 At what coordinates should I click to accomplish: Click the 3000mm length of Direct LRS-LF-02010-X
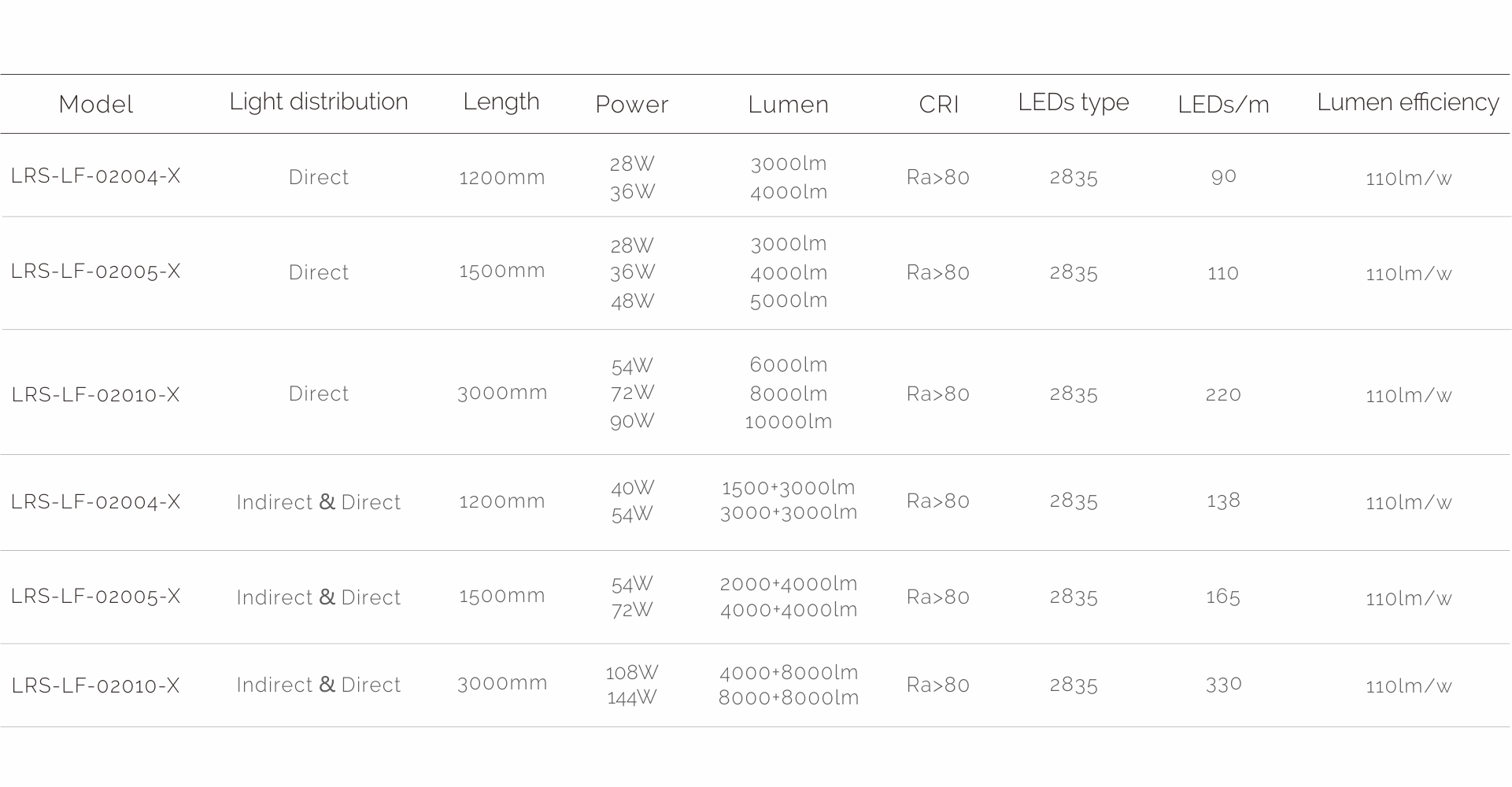(502, 392)
